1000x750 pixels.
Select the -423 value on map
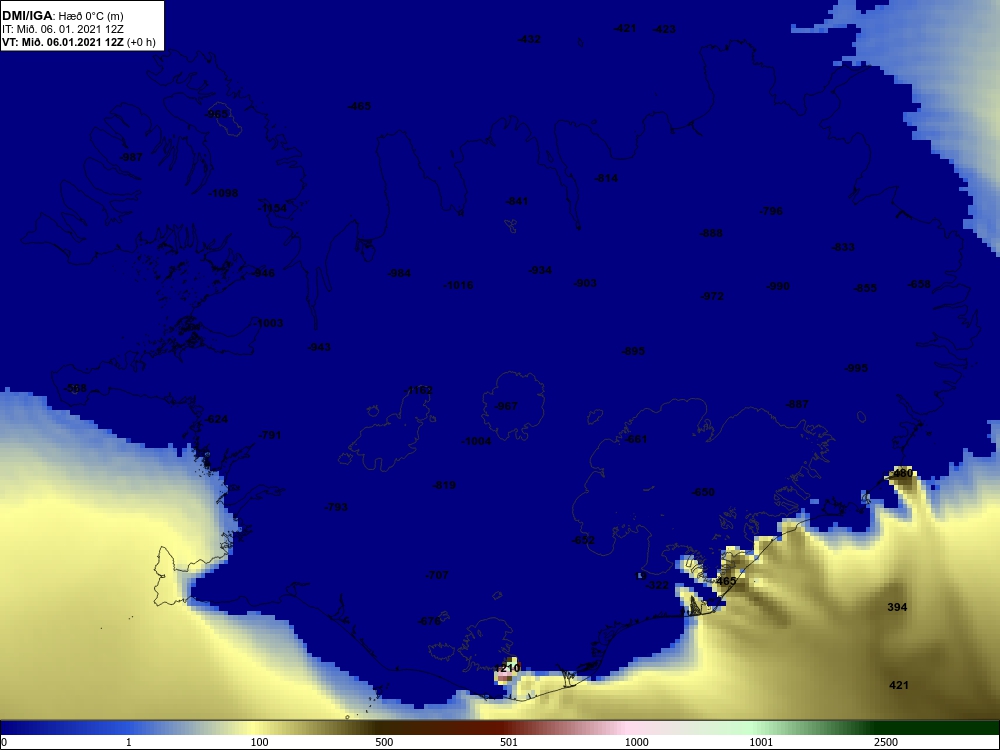[665, 29]
